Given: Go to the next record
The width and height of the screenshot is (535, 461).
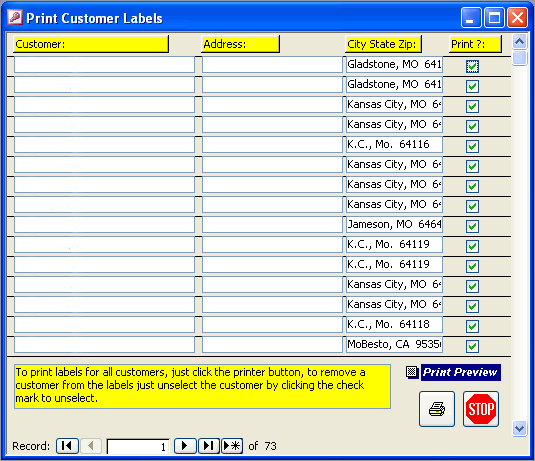Looking at the screenshot, I should [185, 446].
